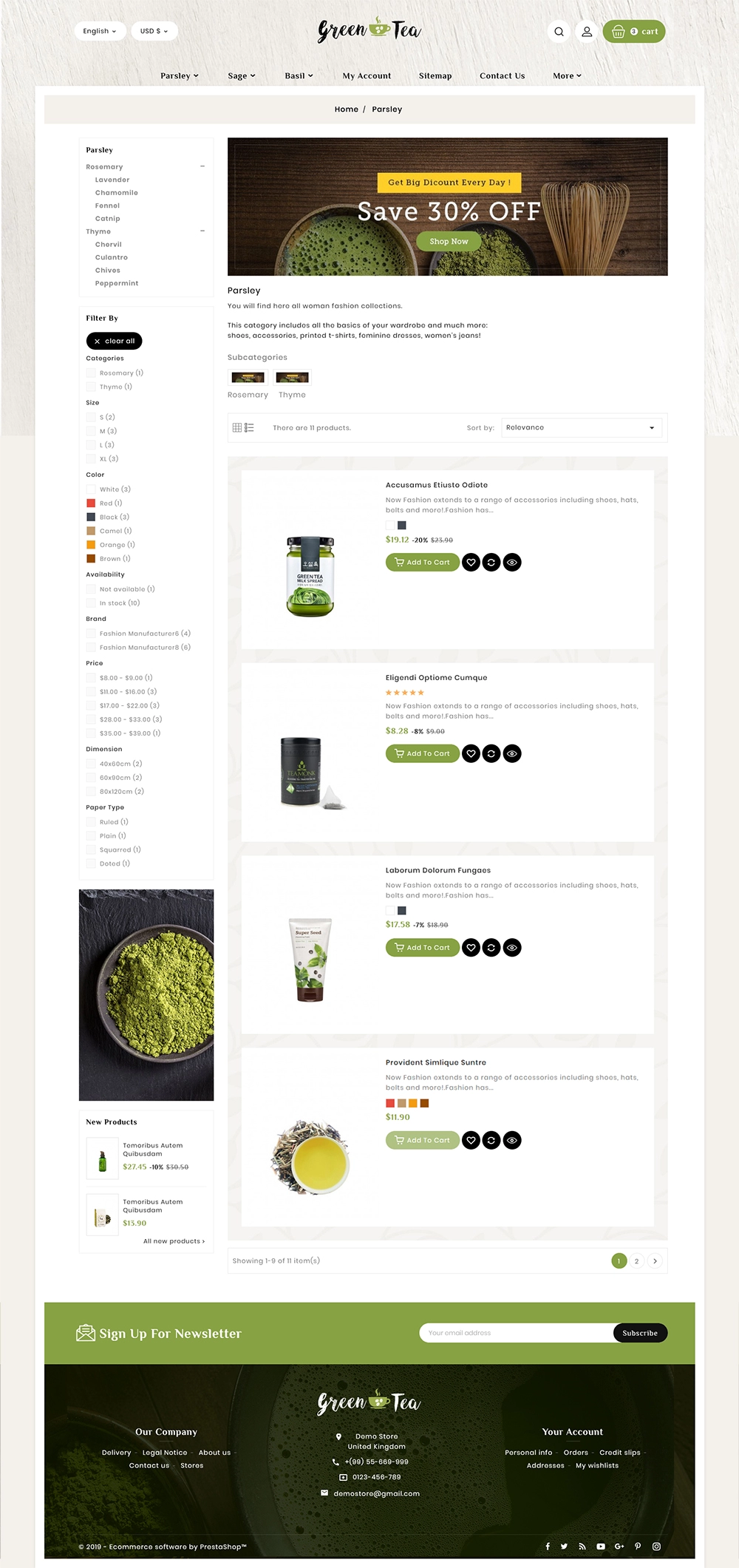Screen dimensions: 739x1568
Task: Select the Red color filter swatch
Action: 91,503
